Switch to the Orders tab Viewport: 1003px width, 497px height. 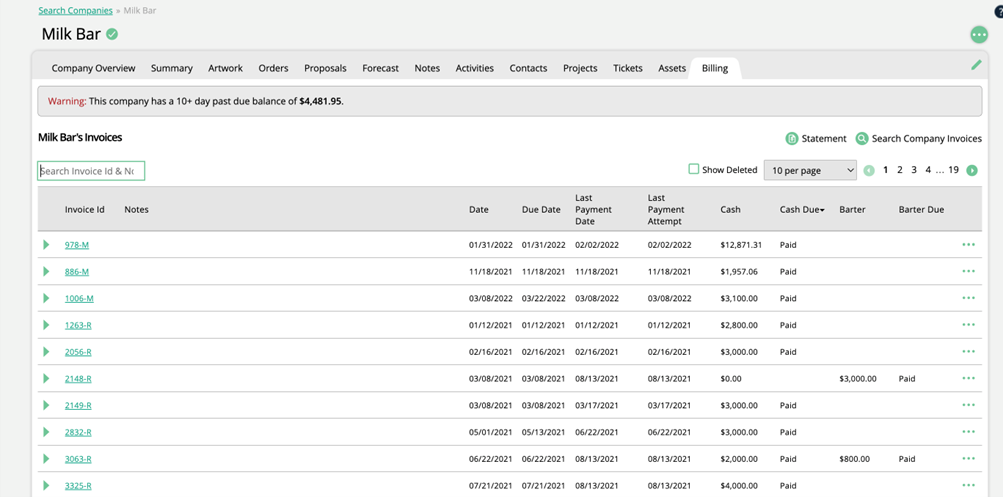coord(273,68)
